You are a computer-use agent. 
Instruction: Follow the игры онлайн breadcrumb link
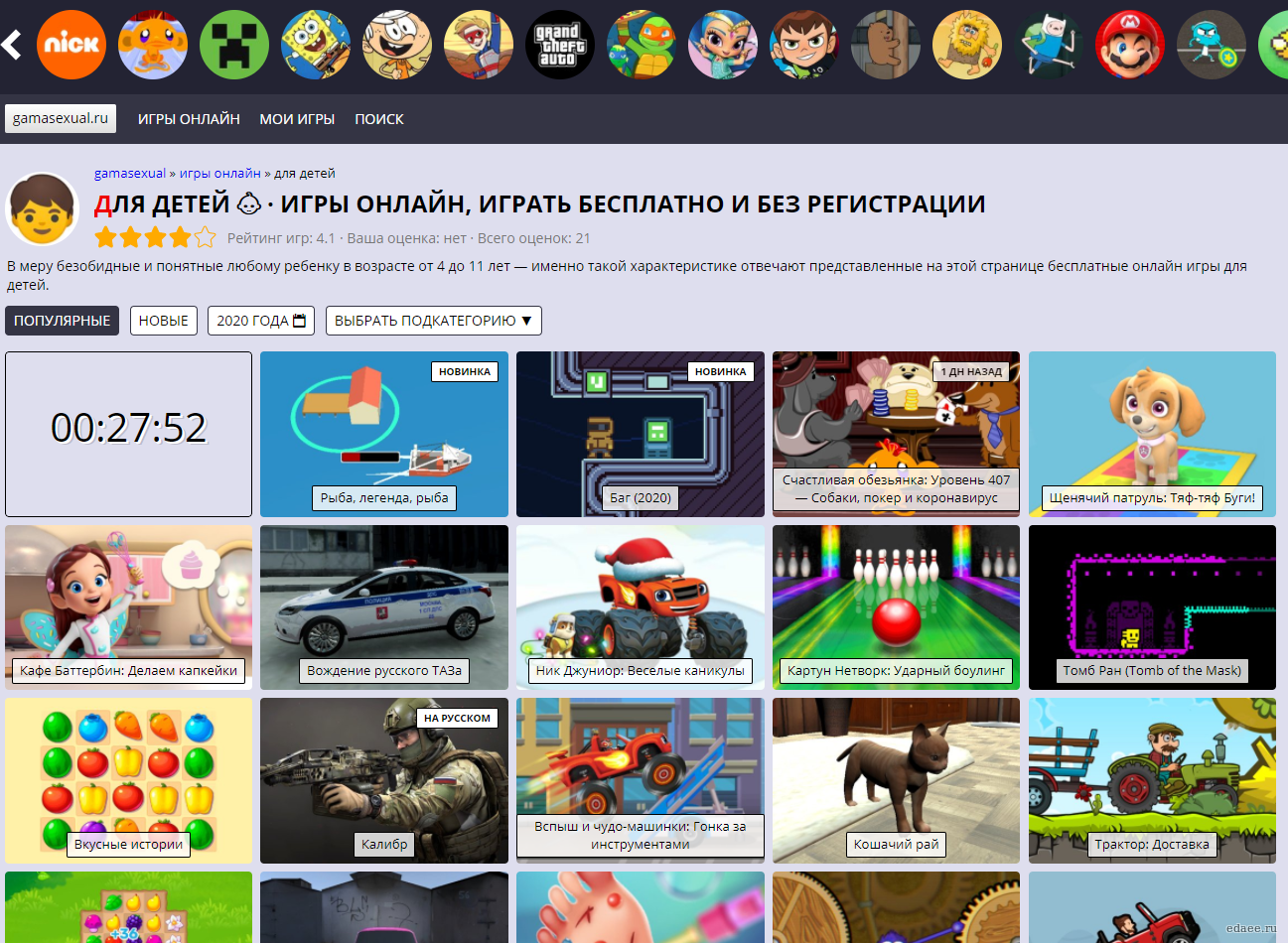pos(220,173)
